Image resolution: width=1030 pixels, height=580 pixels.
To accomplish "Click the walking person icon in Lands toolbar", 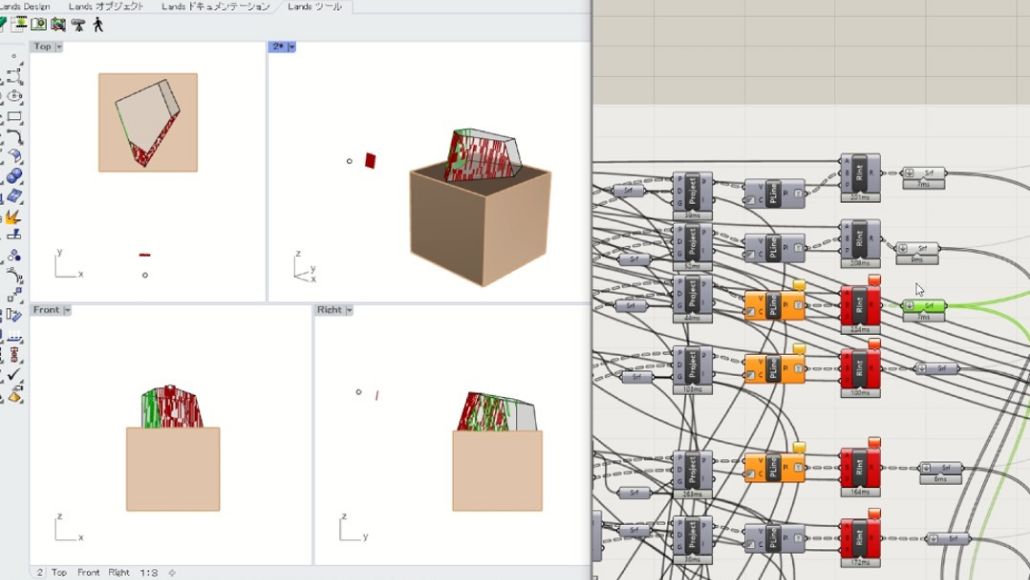I will tap(96, 24).
